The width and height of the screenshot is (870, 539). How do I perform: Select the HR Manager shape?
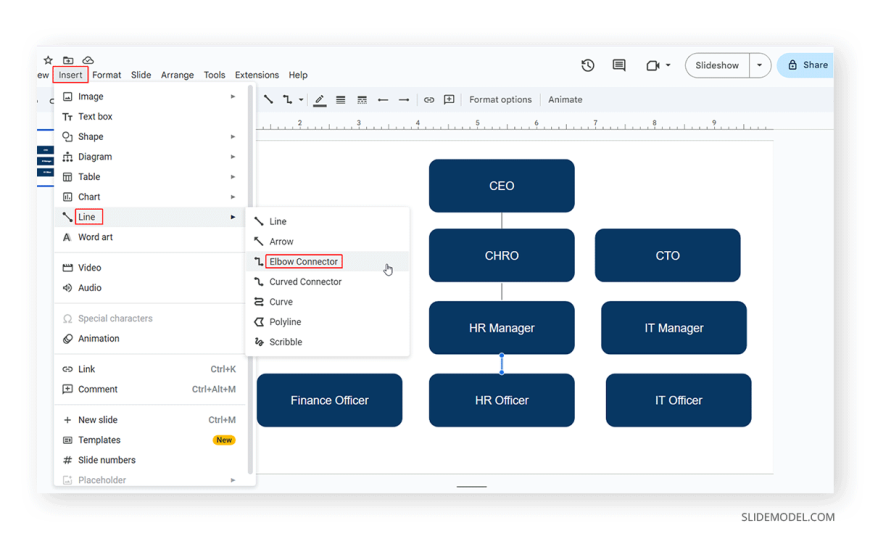click(502, 328)
